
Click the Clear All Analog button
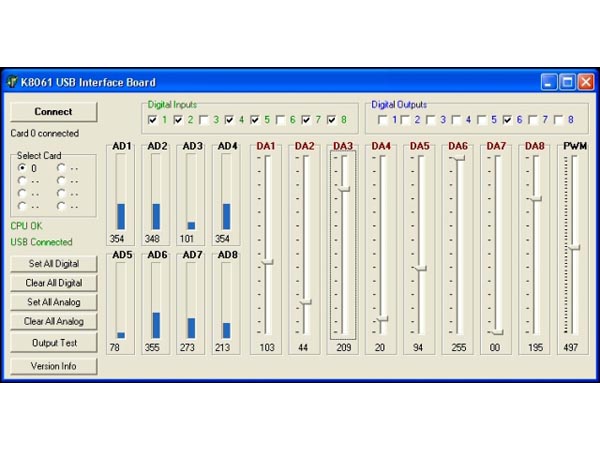point(54,322)
